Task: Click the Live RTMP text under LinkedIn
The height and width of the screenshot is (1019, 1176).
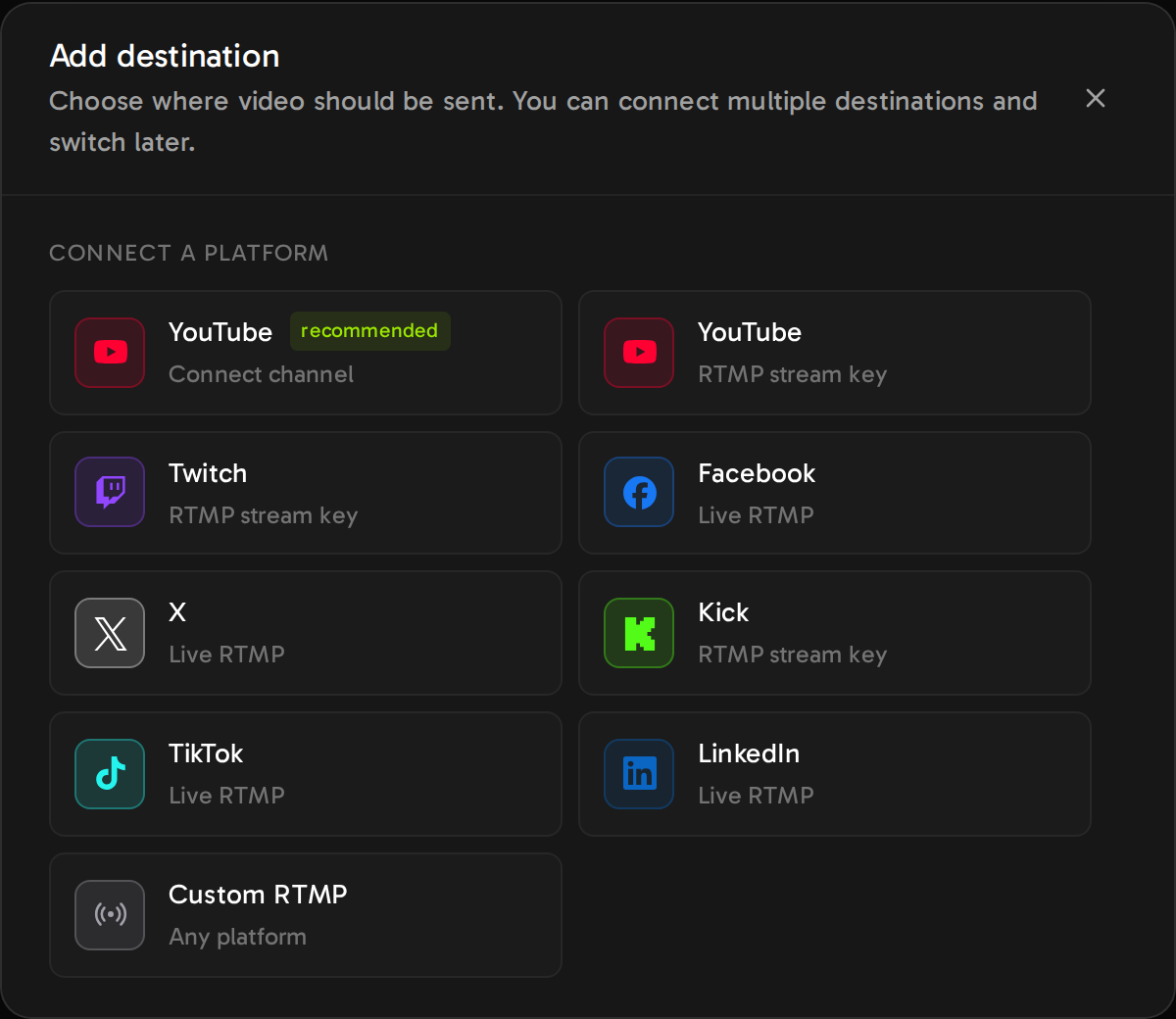Action: 756,796
